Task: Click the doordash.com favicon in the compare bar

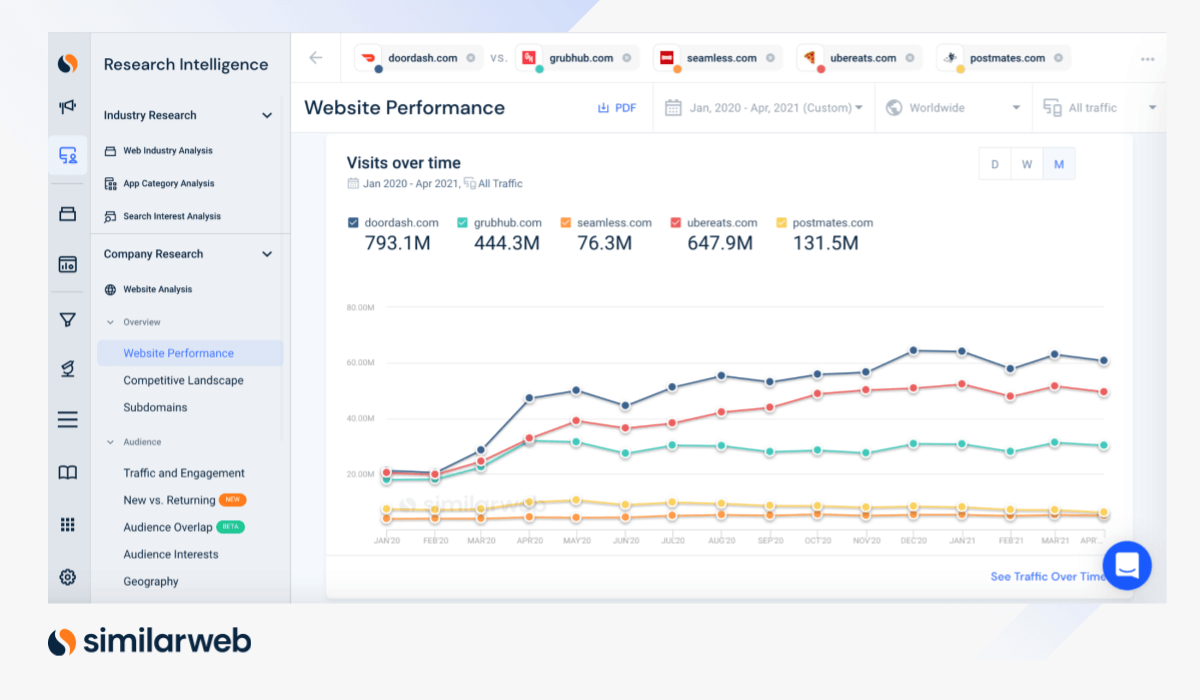Action: click(x=370, y=58)
